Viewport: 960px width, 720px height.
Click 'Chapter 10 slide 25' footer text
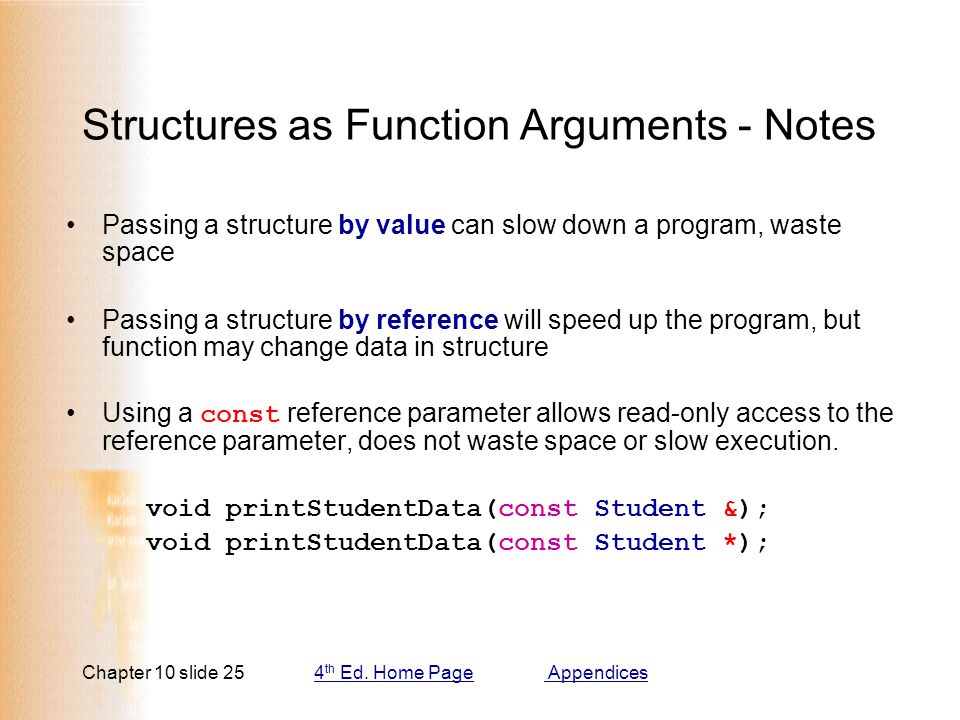point(163,672)
